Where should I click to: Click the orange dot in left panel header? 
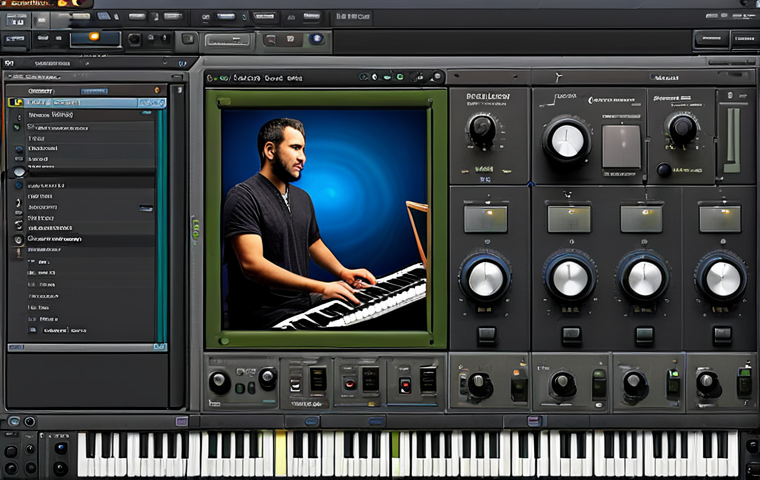(157, 91)
